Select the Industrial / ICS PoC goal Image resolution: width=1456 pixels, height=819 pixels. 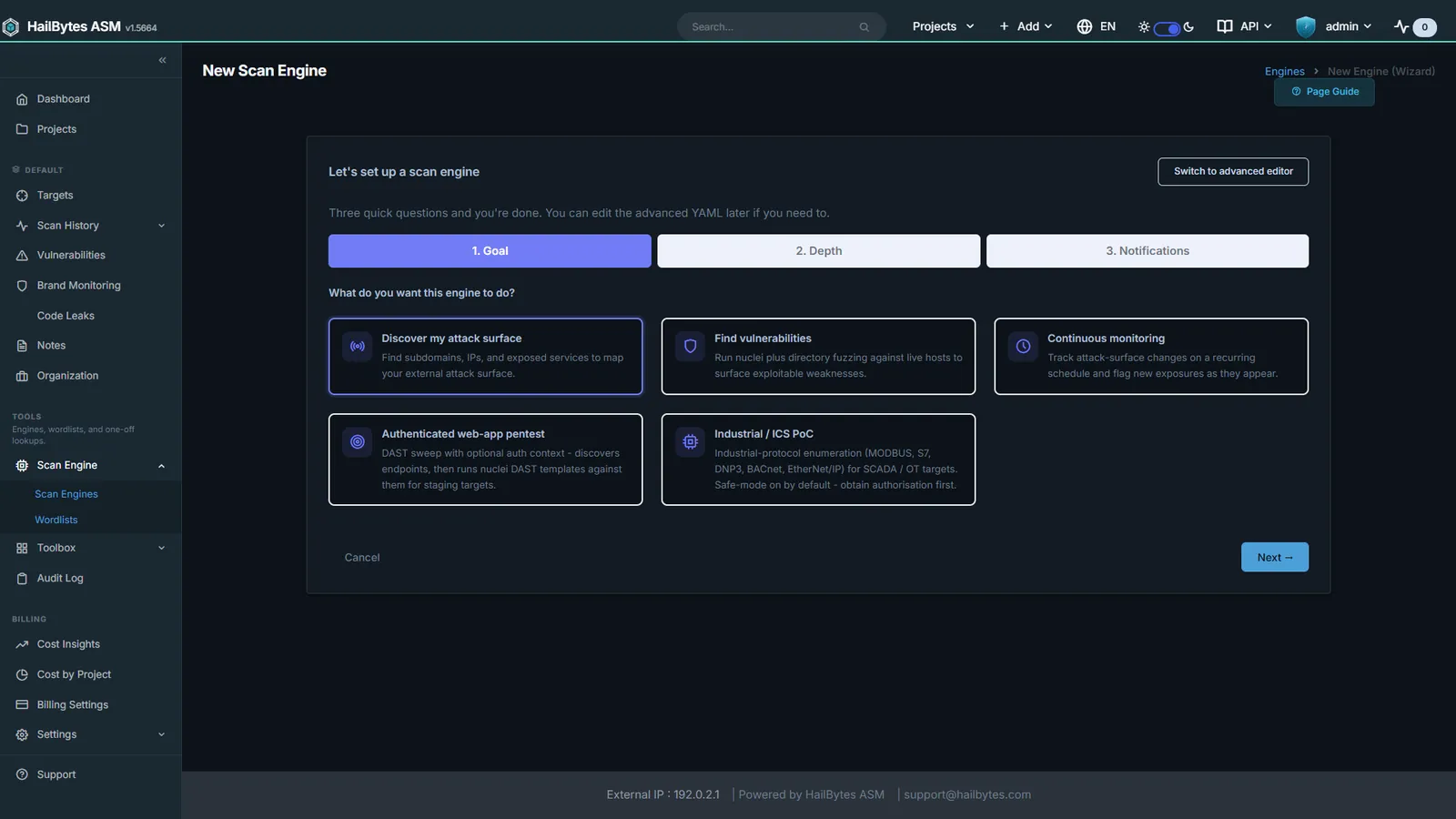(818, 460)
